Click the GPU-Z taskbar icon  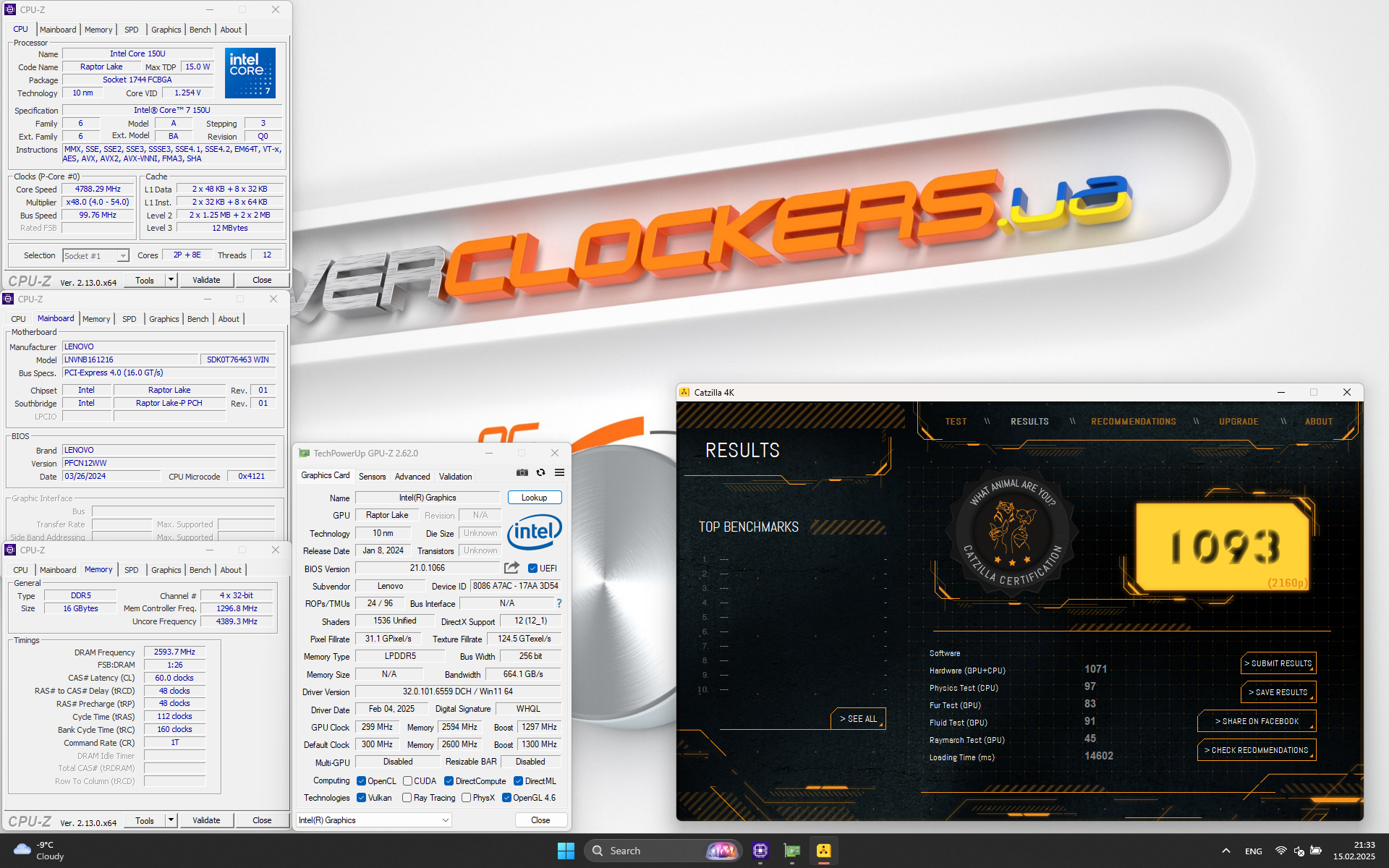tap(792, 851)
